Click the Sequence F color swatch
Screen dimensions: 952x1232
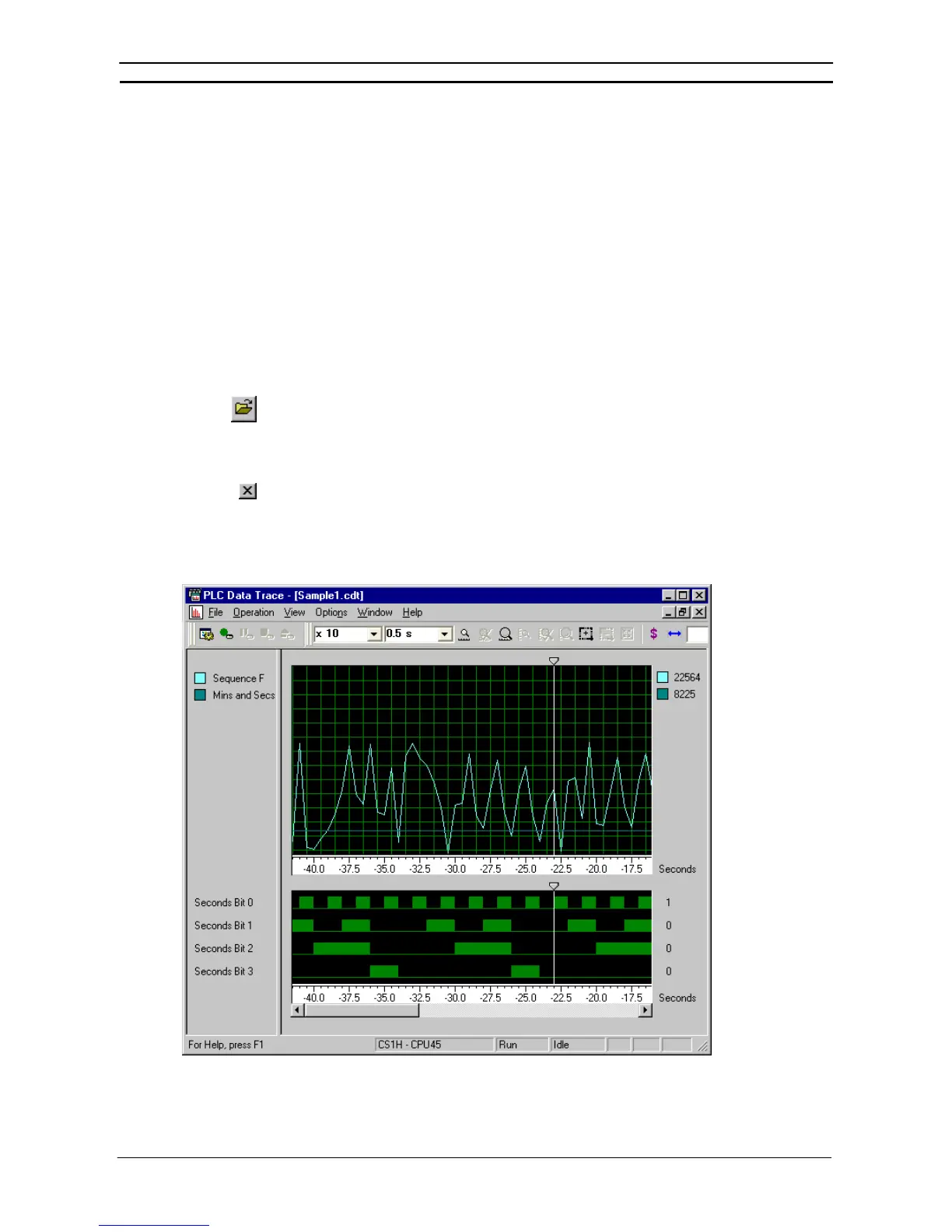pos(200,678)
